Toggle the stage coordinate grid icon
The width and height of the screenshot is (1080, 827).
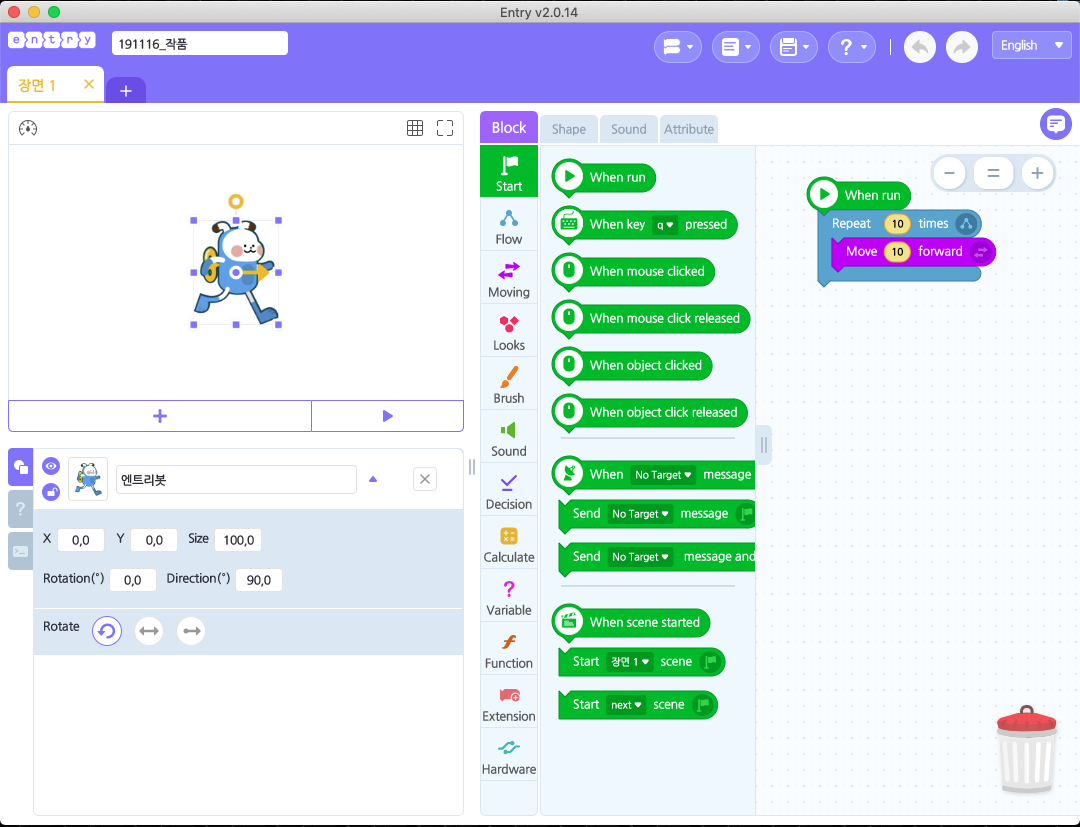tap(415, 128)
